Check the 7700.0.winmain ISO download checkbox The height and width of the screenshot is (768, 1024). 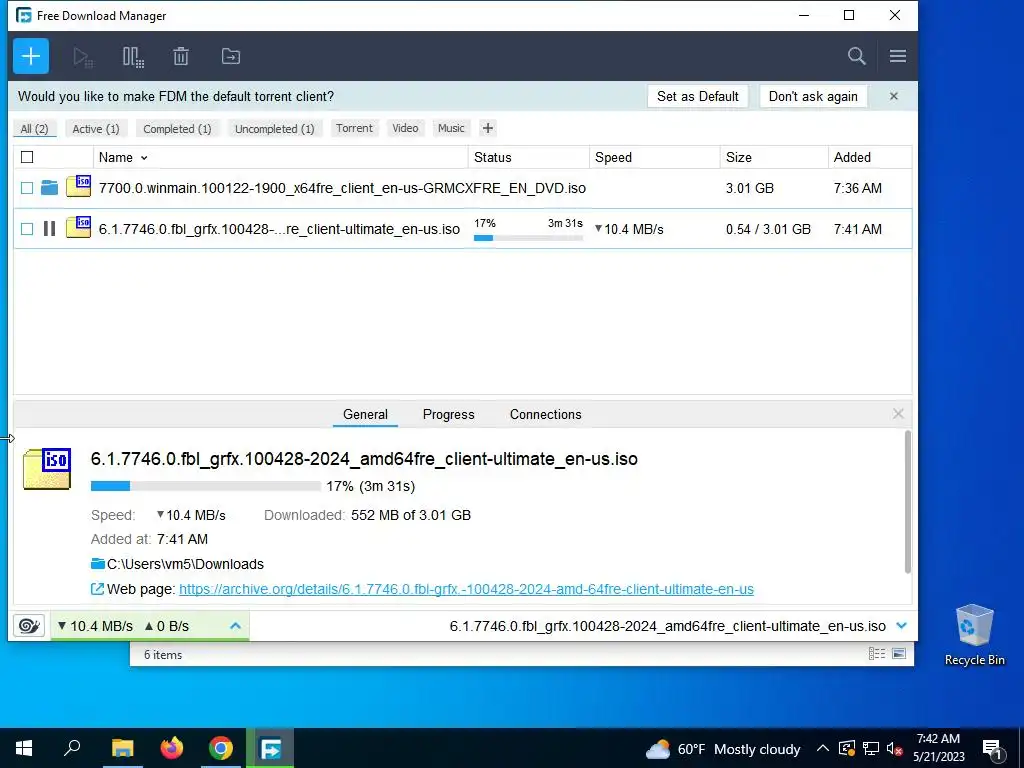pos(27,188)
